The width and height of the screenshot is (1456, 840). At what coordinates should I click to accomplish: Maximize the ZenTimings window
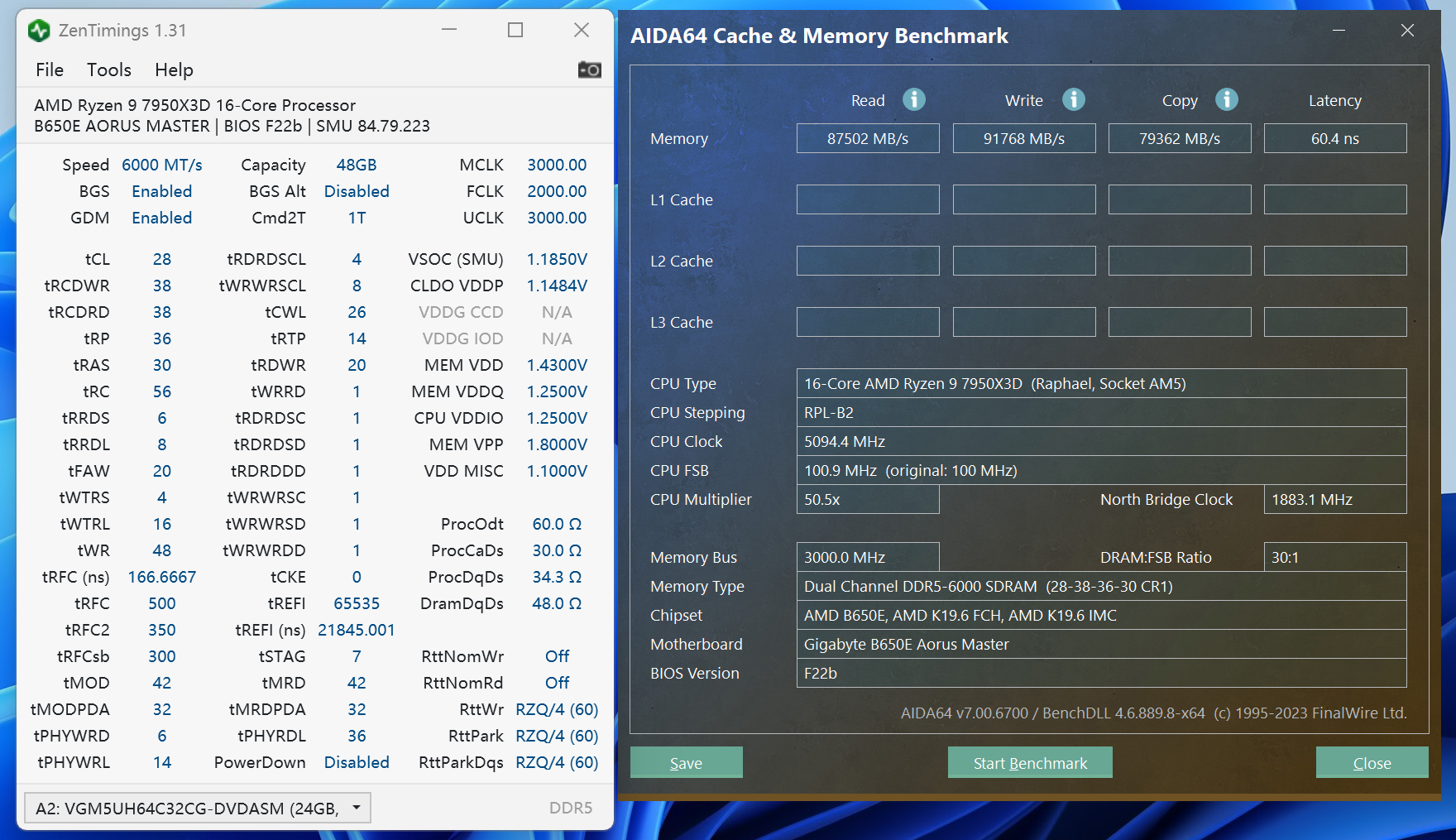(x=515, y=30)
